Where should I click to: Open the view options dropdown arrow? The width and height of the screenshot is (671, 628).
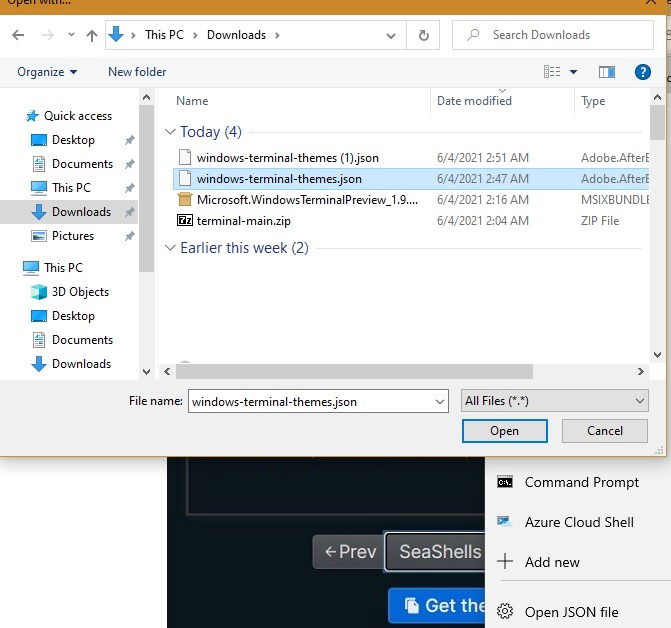[573, 72]
